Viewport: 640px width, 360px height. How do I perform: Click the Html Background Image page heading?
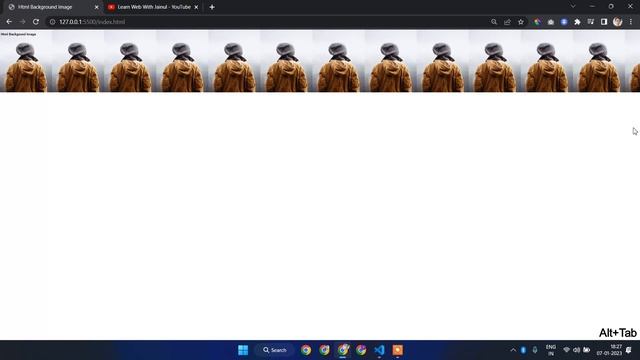[x=18, y=34]
